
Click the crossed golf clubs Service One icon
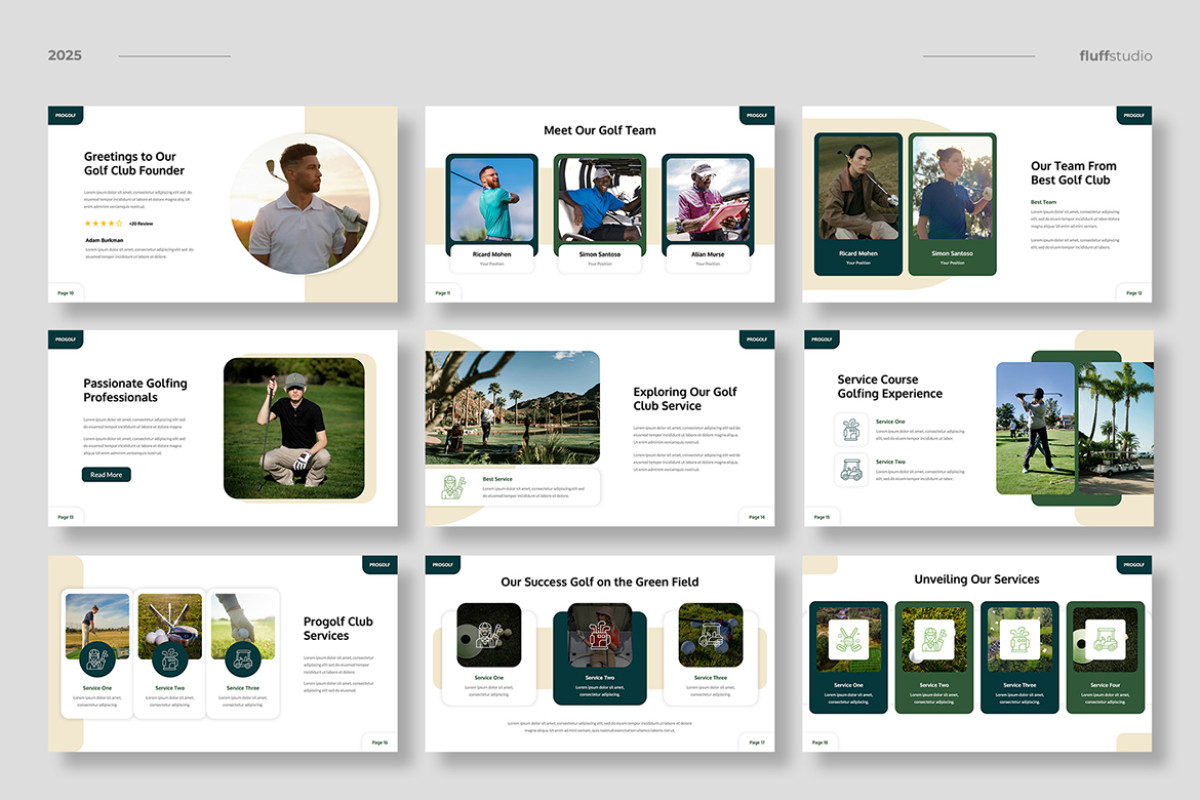pyautogui.click(x=846, y=639)
